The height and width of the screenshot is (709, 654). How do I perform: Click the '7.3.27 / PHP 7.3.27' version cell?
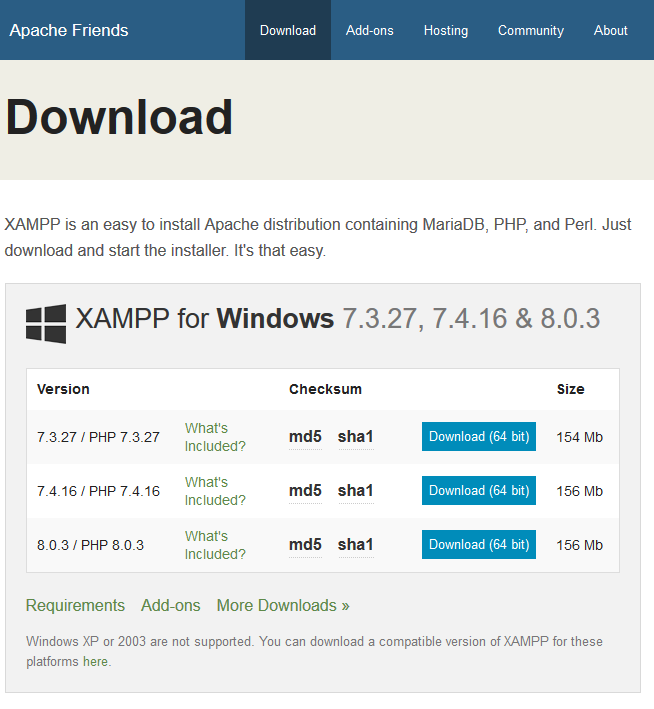(98, 437)
